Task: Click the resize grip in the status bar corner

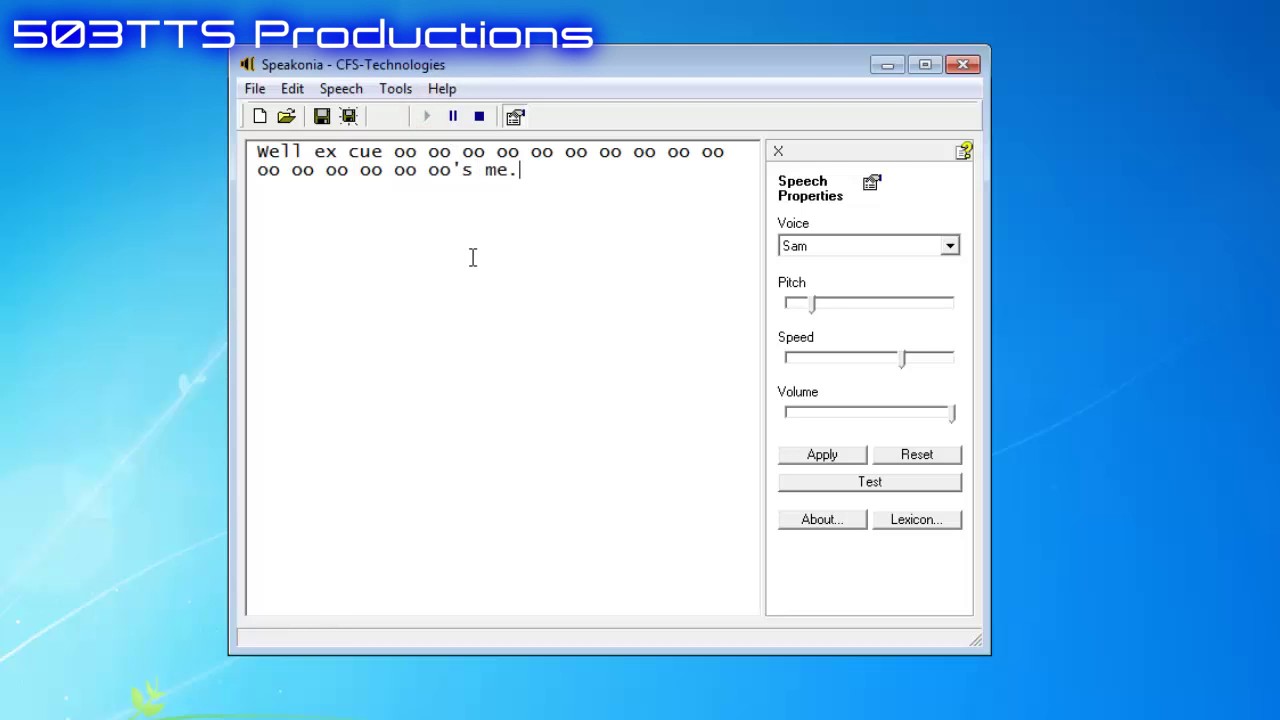Action: [x=976, y=640]
